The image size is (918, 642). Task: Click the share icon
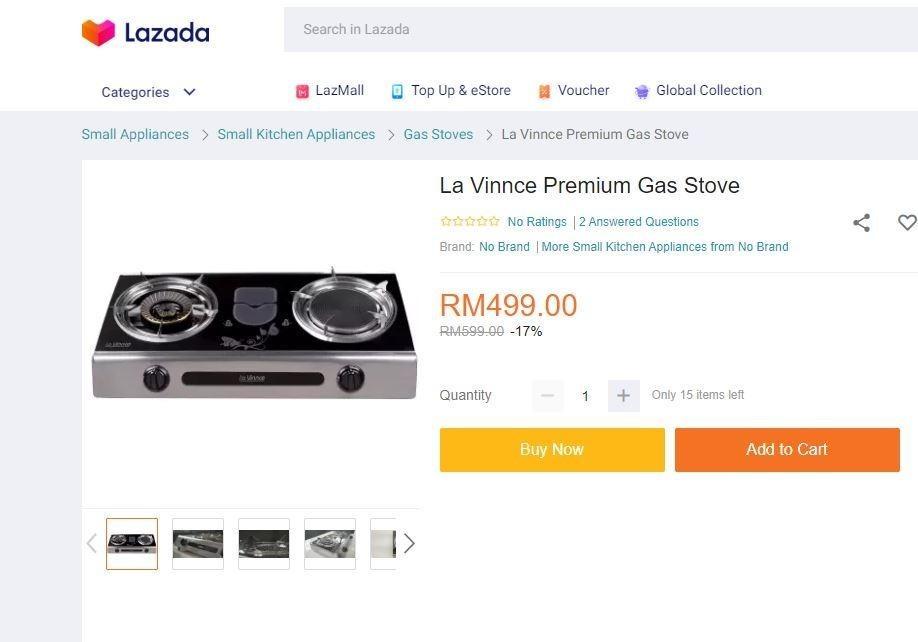(x=861, y=223)
